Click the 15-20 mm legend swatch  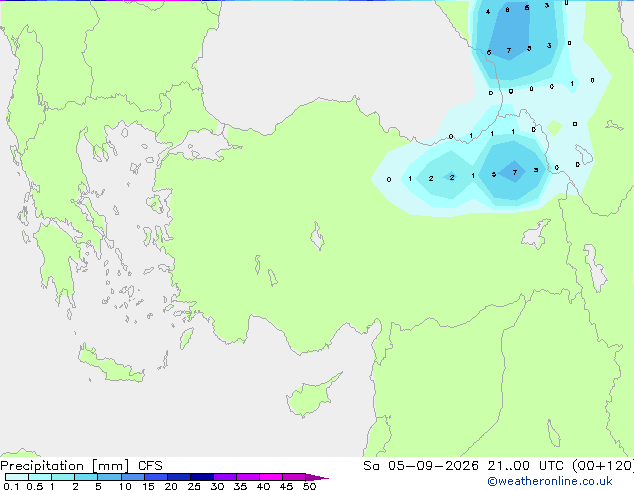pyautogui.click(x=156, y=477)
